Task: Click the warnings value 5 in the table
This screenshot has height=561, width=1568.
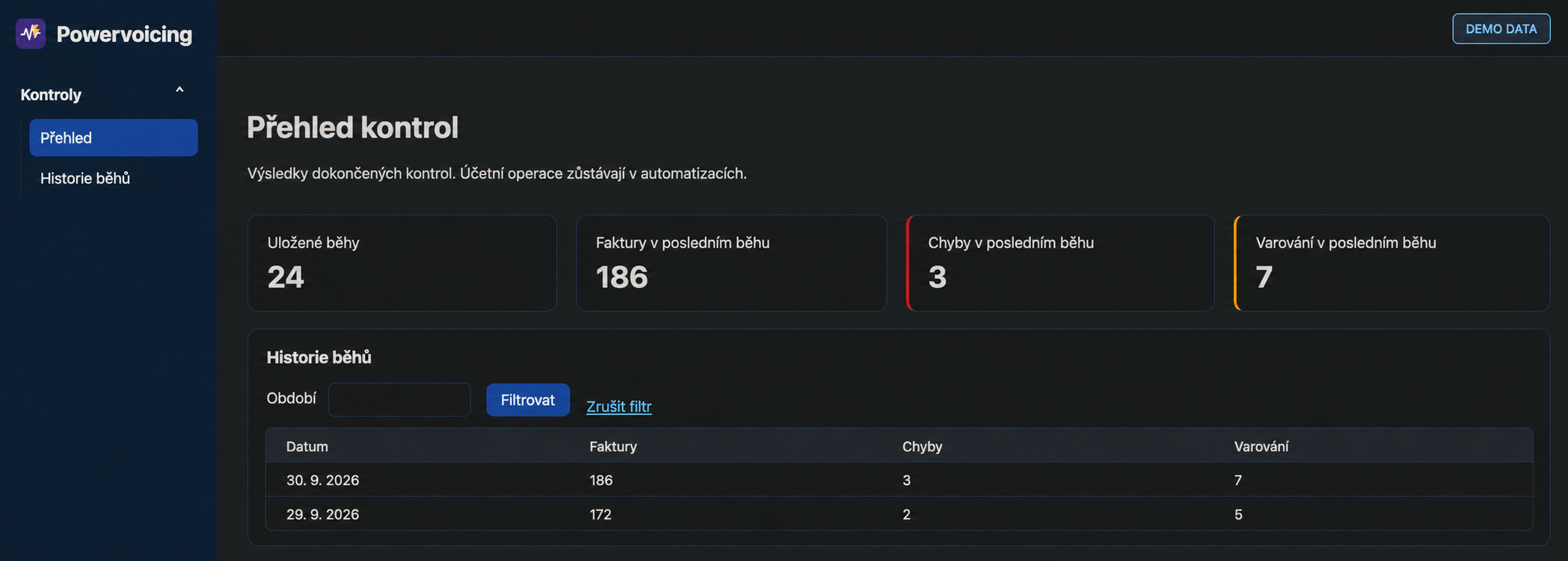Action: [x=1238, y=515]
